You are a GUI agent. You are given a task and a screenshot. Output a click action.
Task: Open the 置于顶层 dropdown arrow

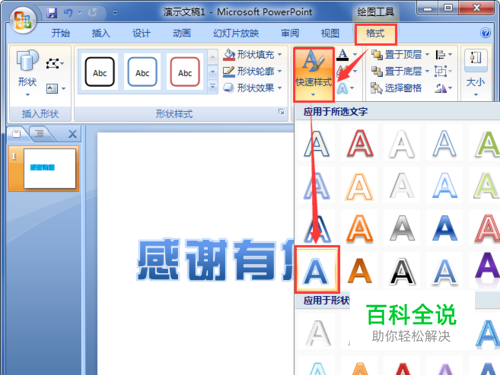[x=427, y=54]
